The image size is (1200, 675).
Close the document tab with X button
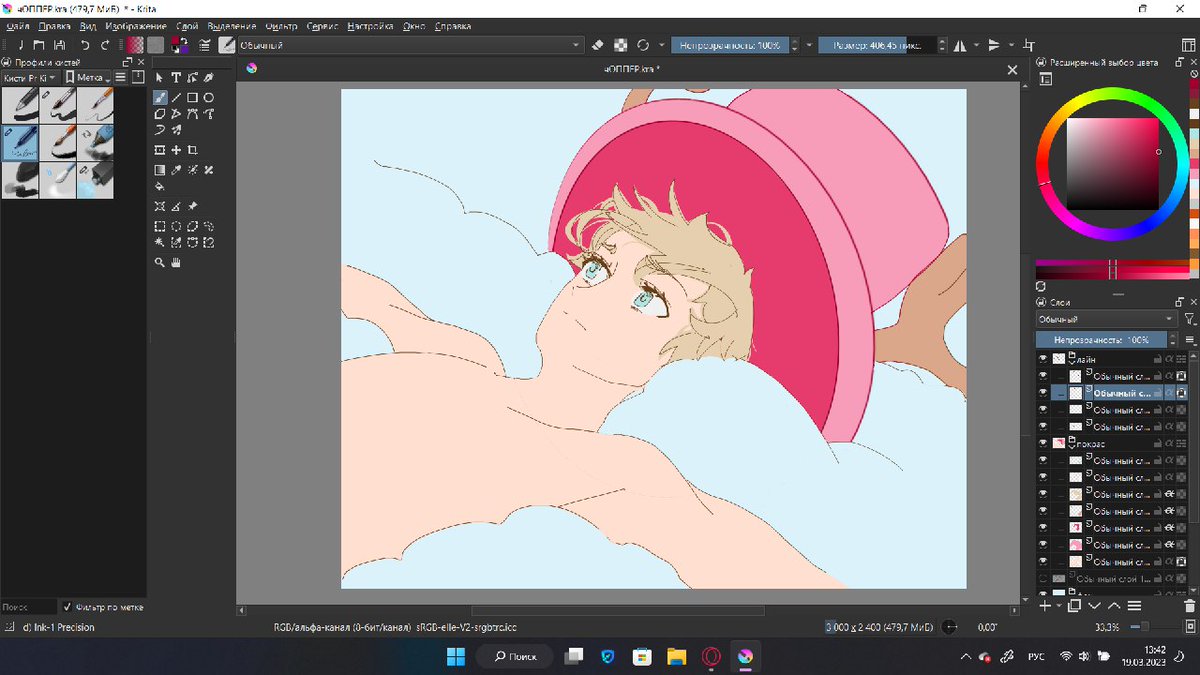coord(1012,69)
